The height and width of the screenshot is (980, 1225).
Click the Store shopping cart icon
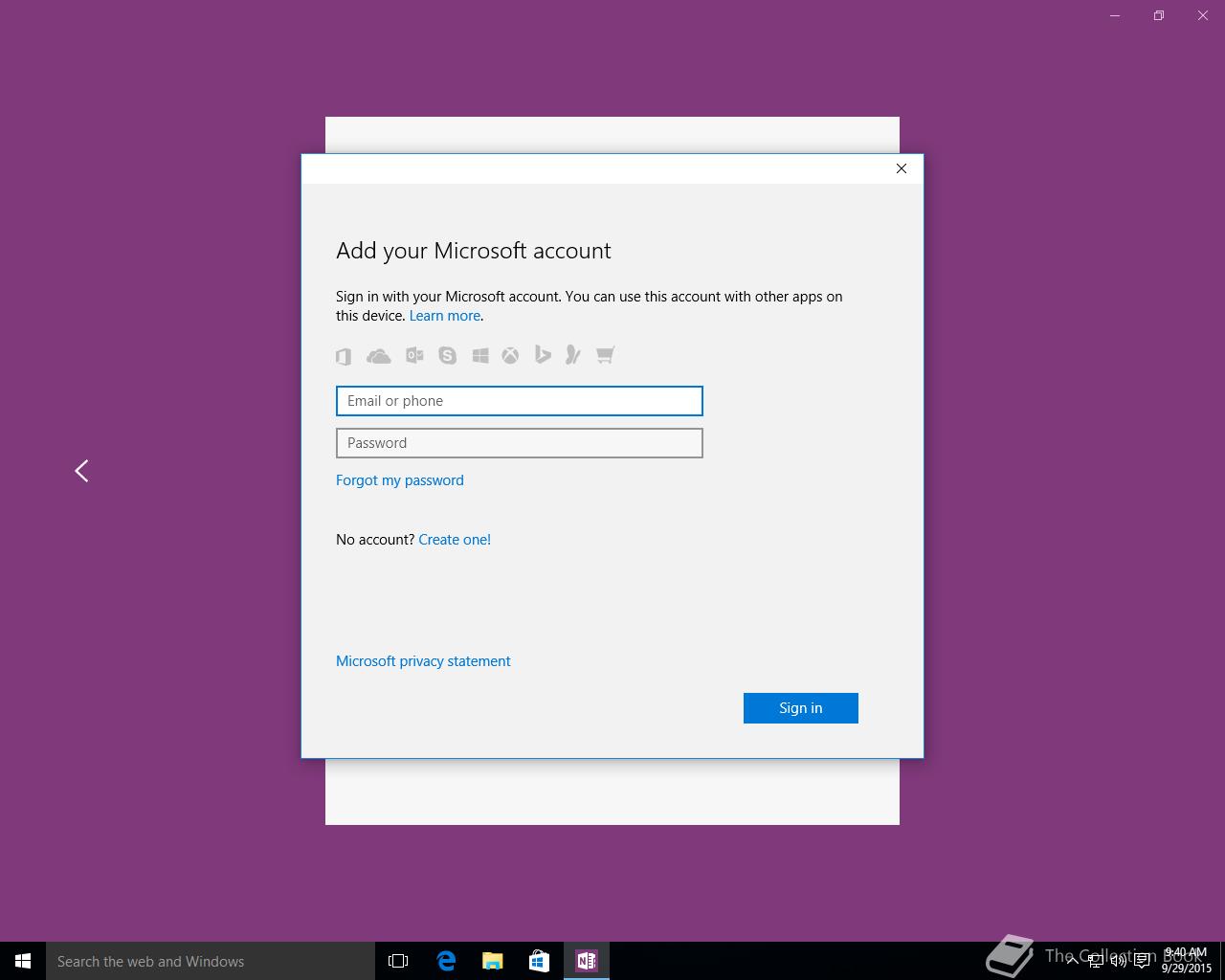(x=605, y=355)
